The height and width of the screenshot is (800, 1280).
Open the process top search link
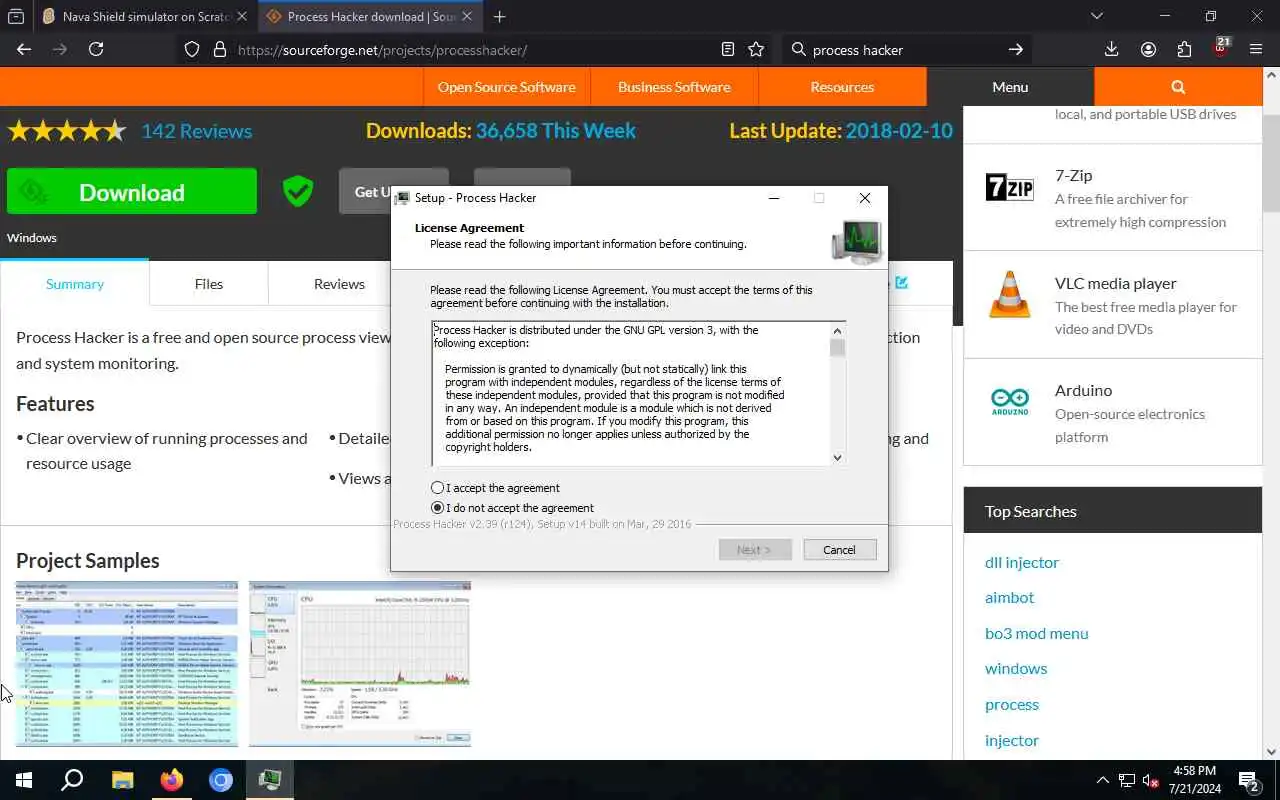point(1012,704)
